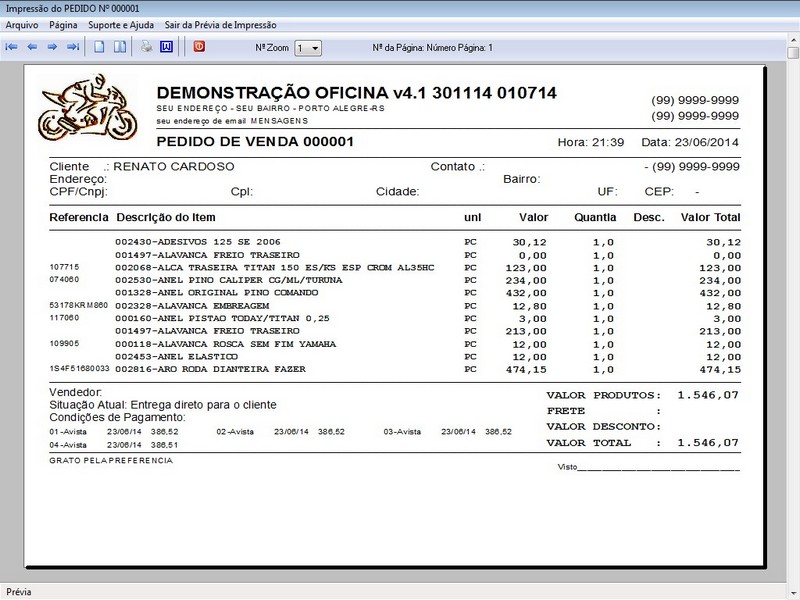Screen dimensions: 800x600
Task: Click Sair da Prévia de Impressão menu
Action: (x=220, y=25)
